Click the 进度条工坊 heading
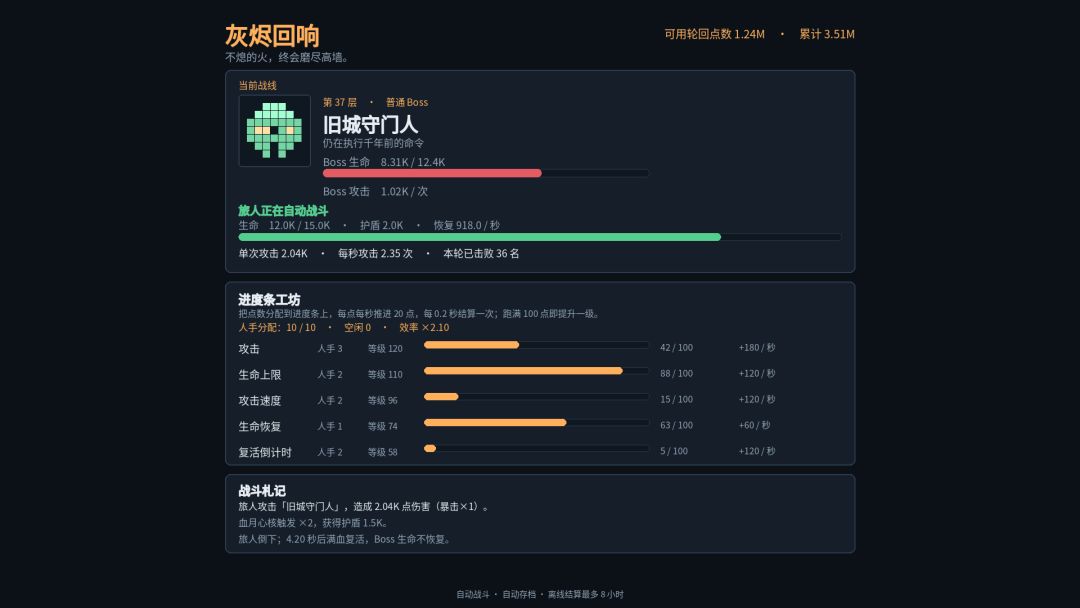 click(269, 300)
